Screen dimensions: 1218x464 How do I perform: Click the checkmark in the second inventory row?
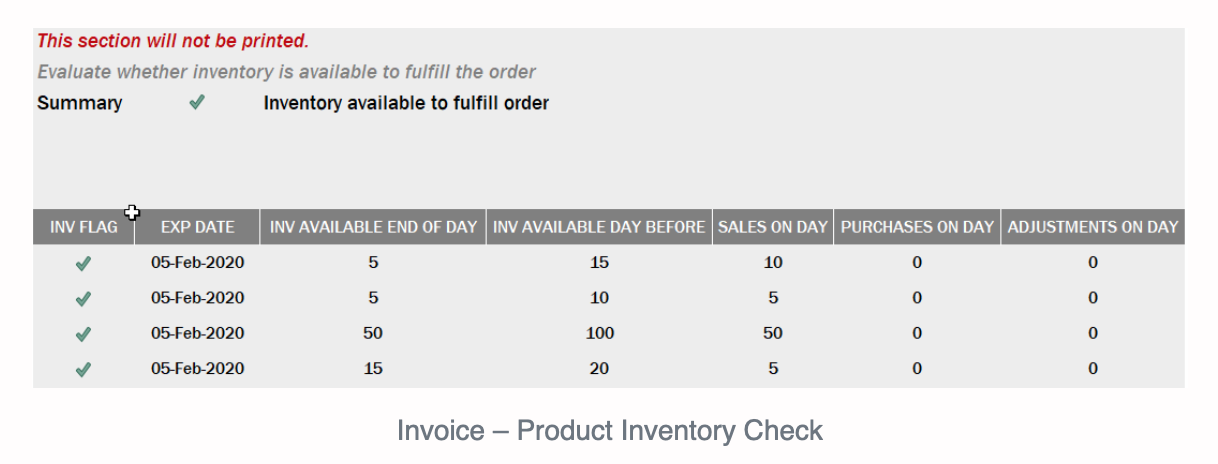click(x=83, y=299)
